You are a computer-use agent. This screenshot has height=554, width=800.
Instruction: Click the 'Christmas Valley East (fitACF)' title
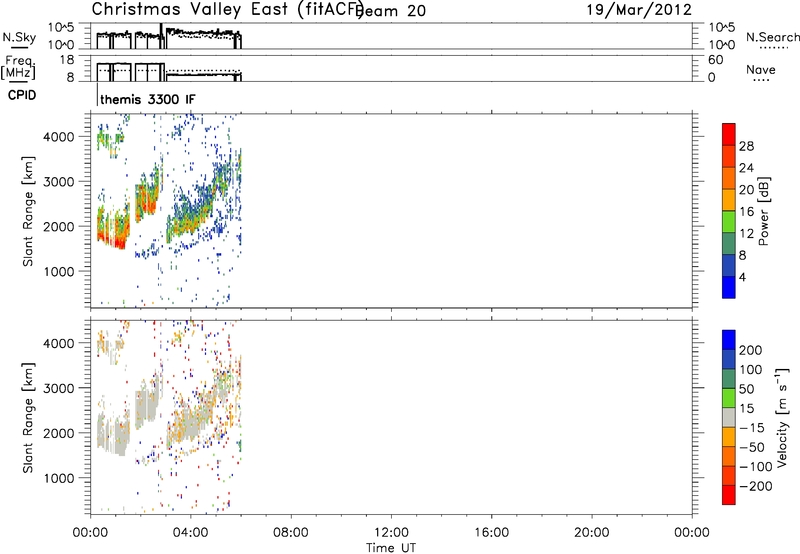pyautogui.click(x=228, y=10)
